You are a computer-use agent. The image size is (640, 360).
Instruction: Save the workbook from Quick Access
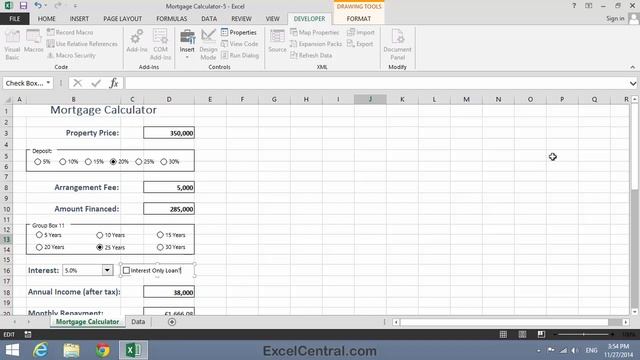point(23,6)
